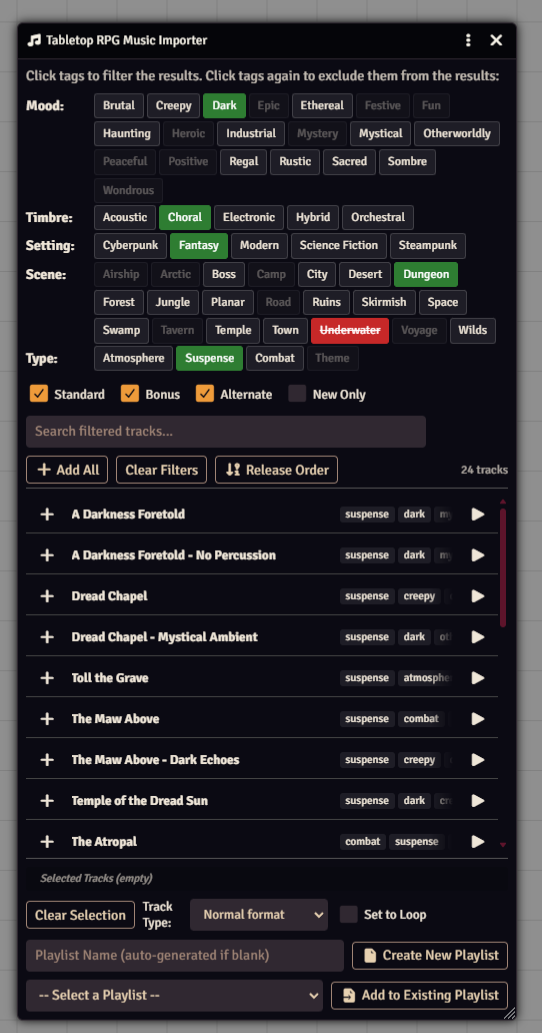Toggle the Fantasy setting tag
The width and height of the screenshot is (542, 1033).
click(199, 246)
